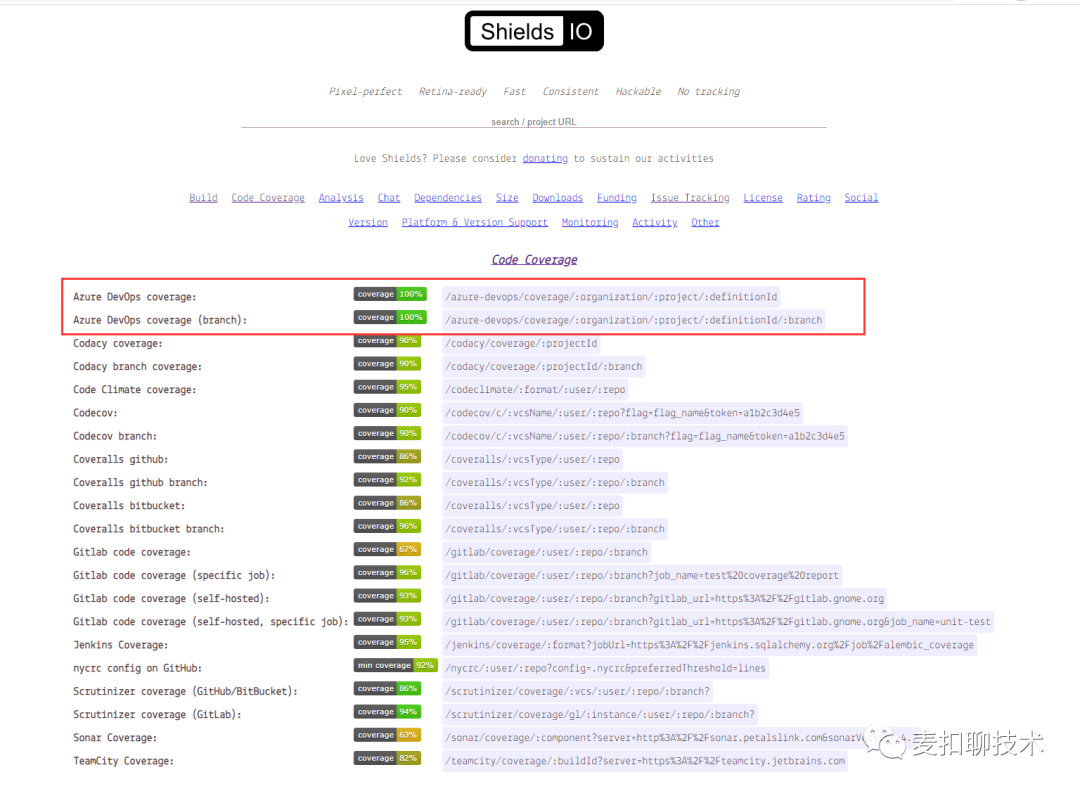Click the Sonar Coverage 63% badge

tap(388, 735)
